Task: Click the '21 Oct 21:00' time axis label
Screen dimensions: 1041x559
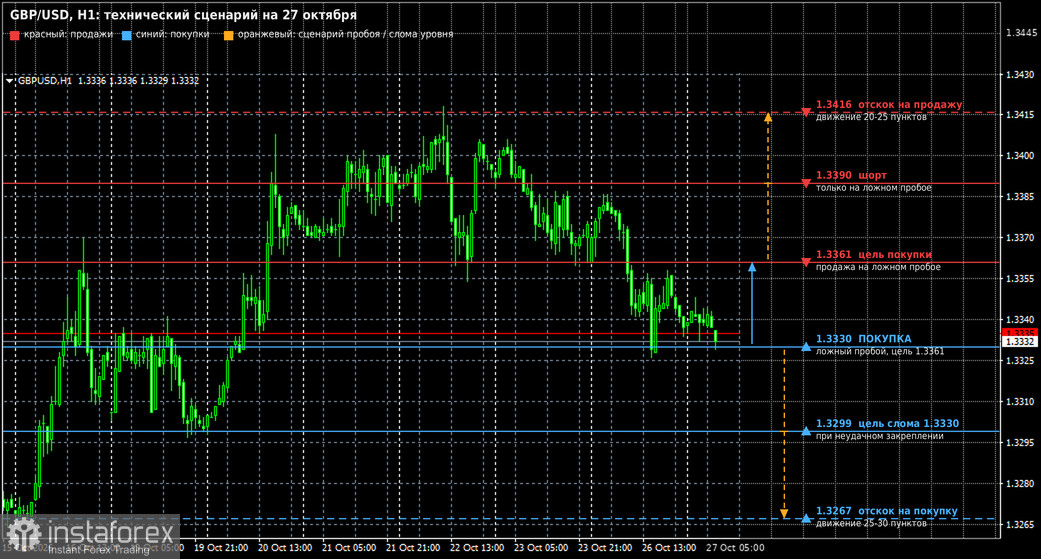Action: click(413, 548)
